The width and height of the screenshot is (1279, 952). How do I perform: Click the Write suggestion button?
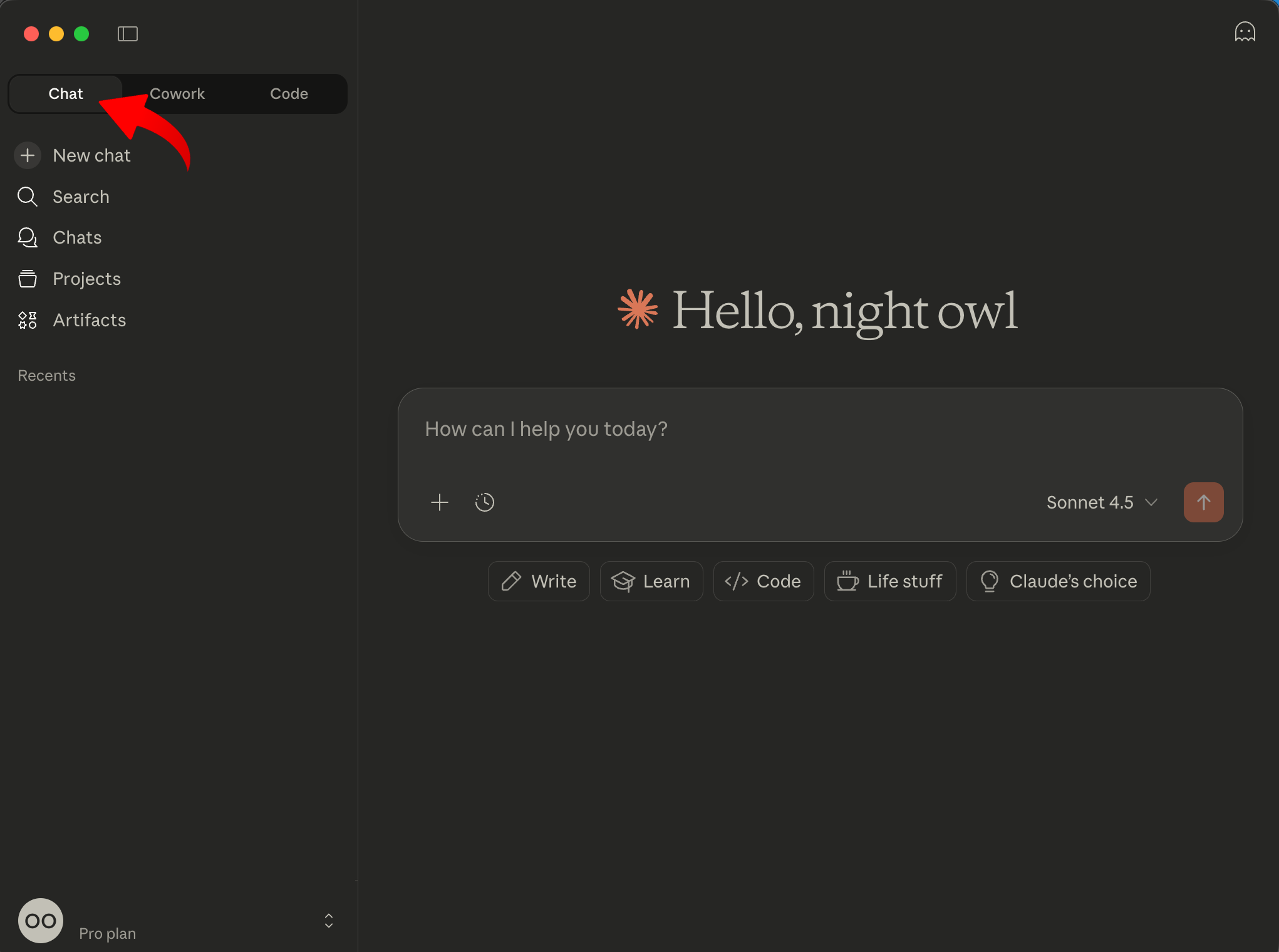pyautogui.click(x=539, y=581)
